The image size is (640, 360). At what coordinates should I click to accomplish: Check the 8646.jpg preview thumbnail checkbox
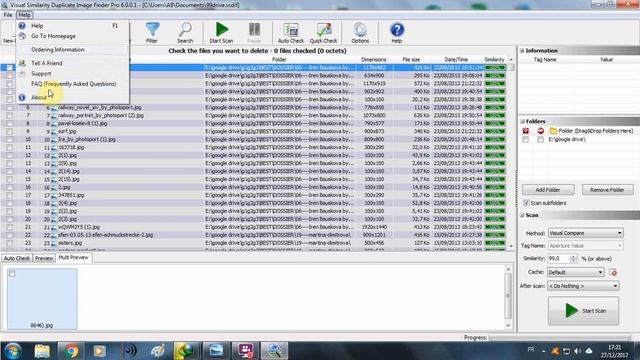(x=12, y=273)
